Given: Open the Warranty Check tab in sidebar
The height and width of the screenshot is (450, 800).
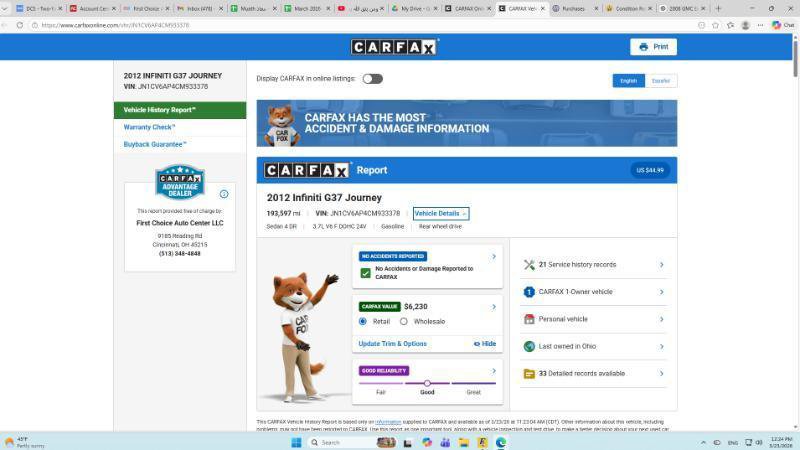Looking at the screenshot, I should (149, 127).
